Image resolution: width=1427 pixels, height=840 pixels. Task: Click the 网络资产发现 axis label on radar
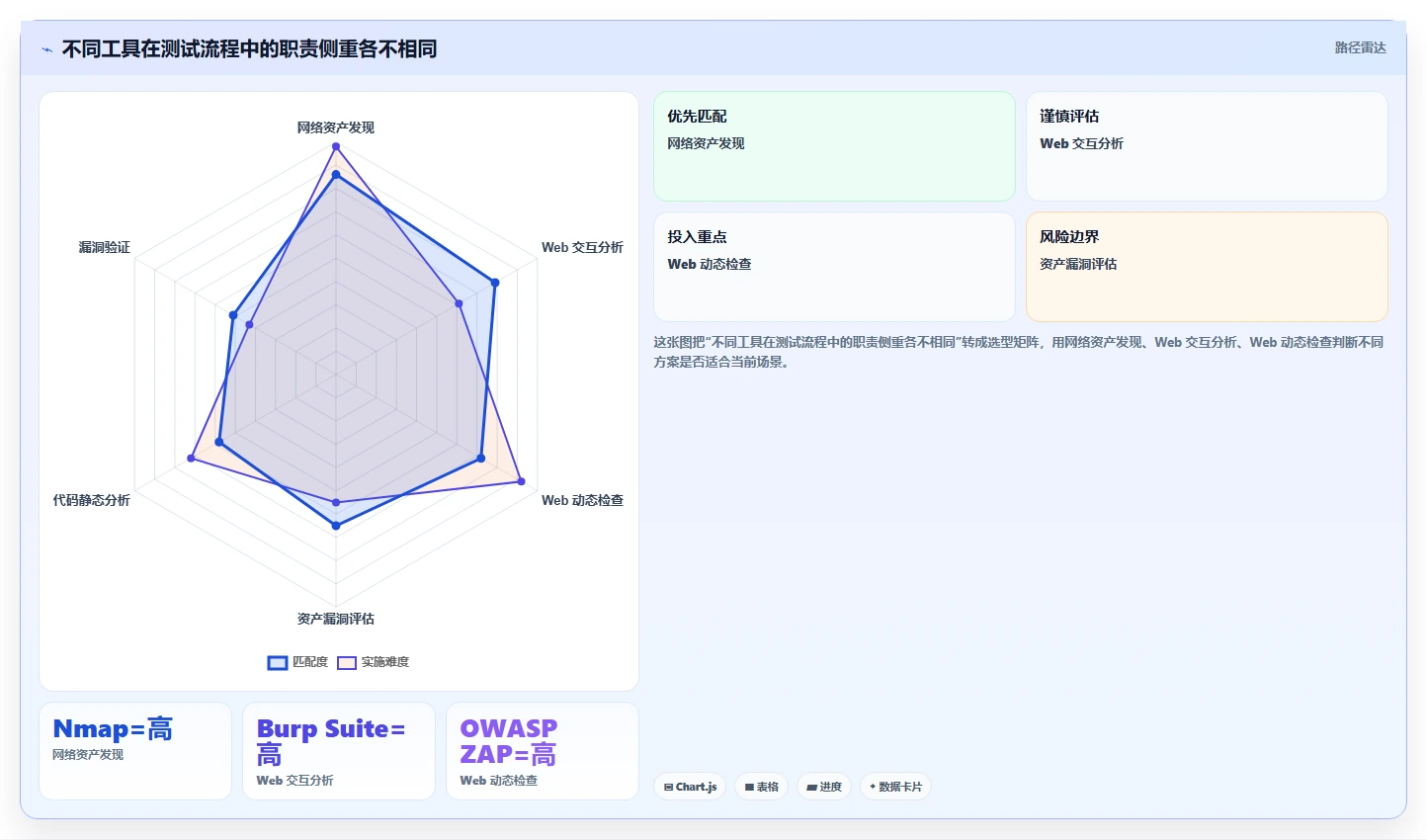[x=336, y=127]
